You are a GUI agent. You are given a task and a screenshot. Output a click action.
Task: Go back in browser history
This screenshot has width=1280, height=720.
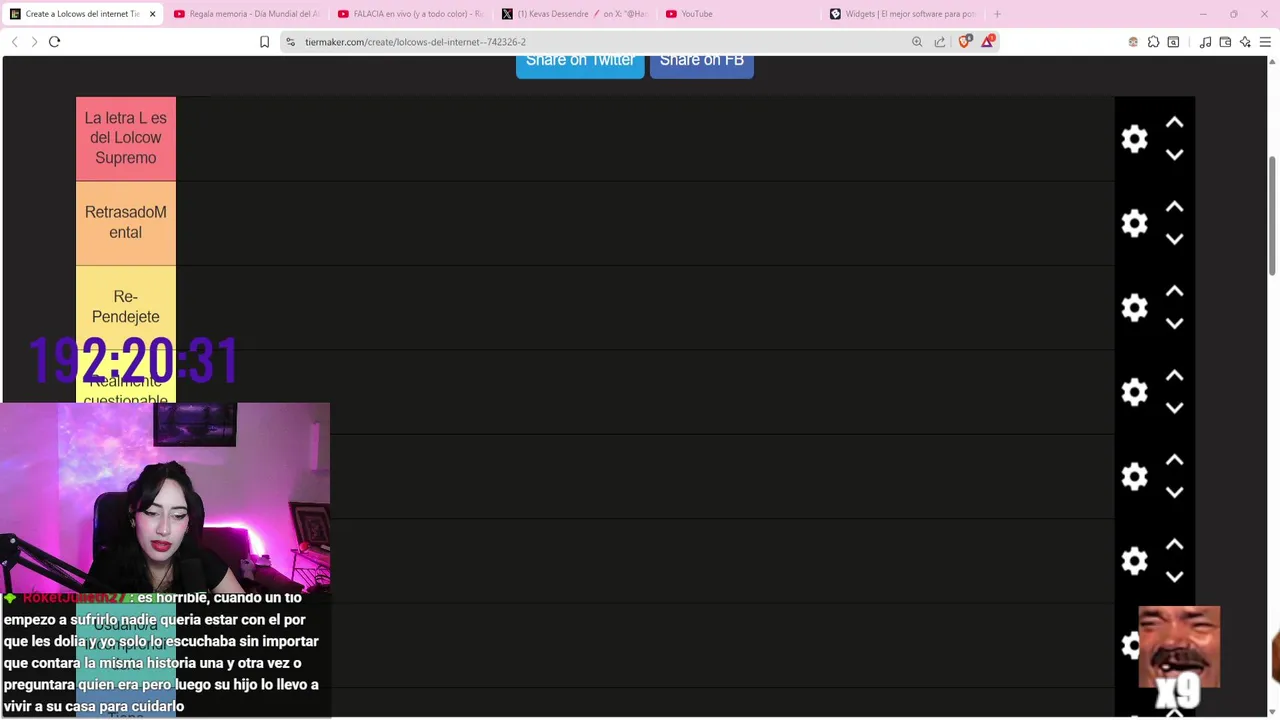coord(14,42)
